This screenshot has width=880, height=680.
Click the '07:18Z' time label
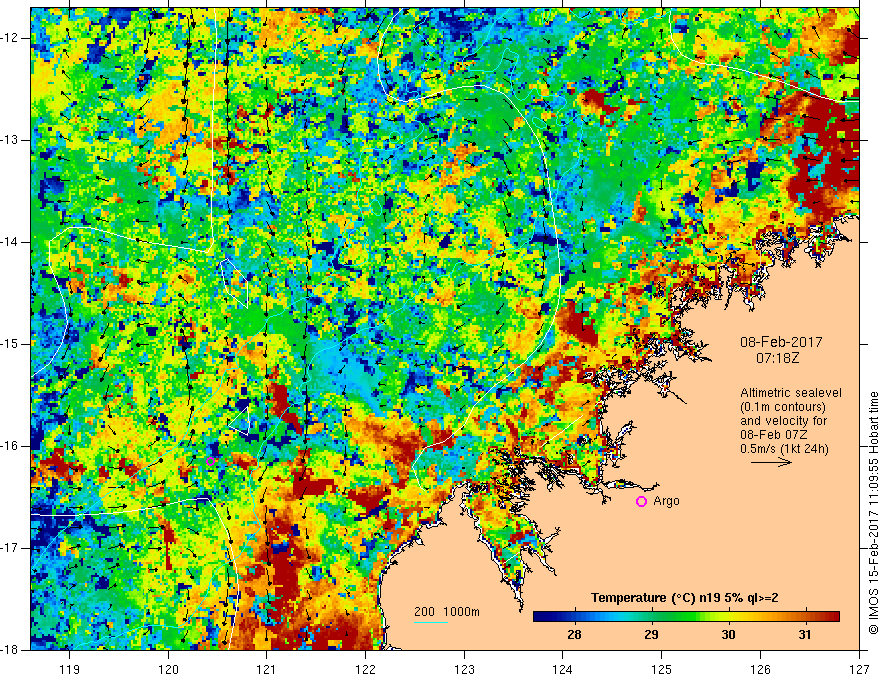click(777, 357)
